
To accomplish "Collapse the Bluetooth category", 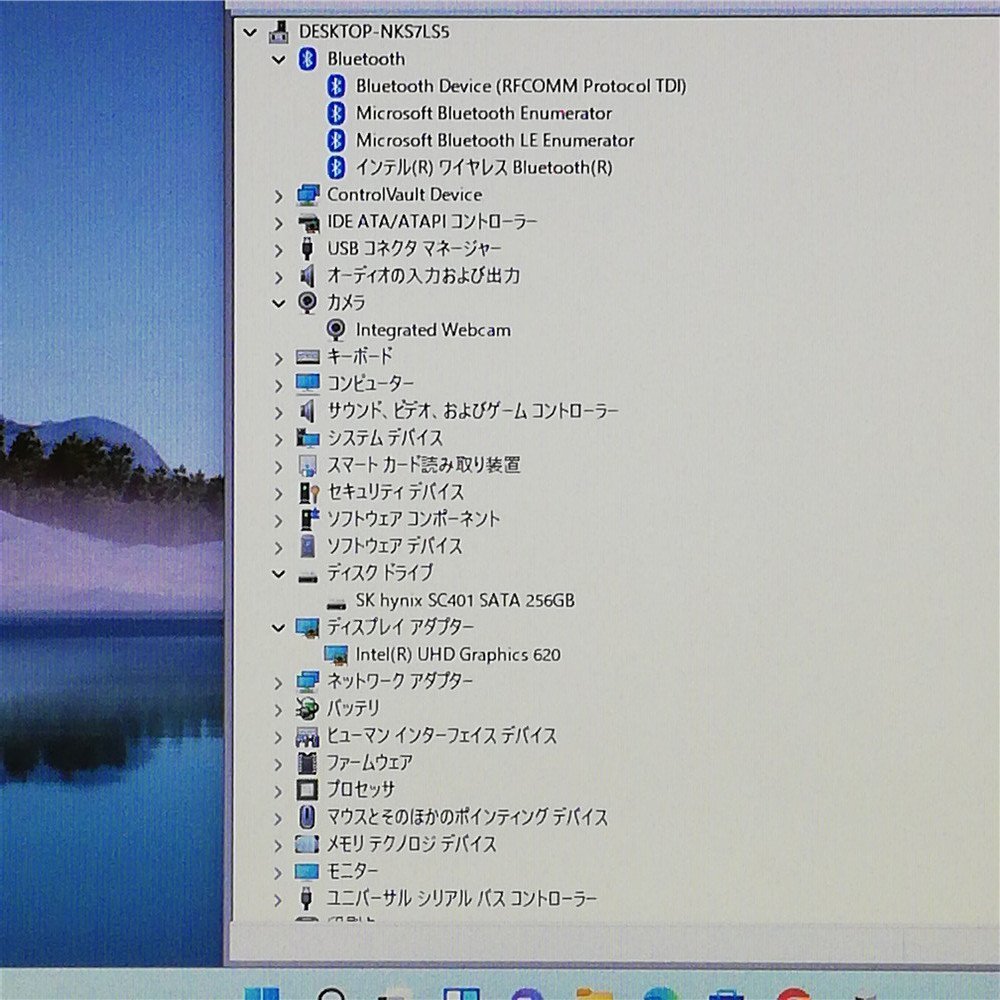I will [278, 59].
